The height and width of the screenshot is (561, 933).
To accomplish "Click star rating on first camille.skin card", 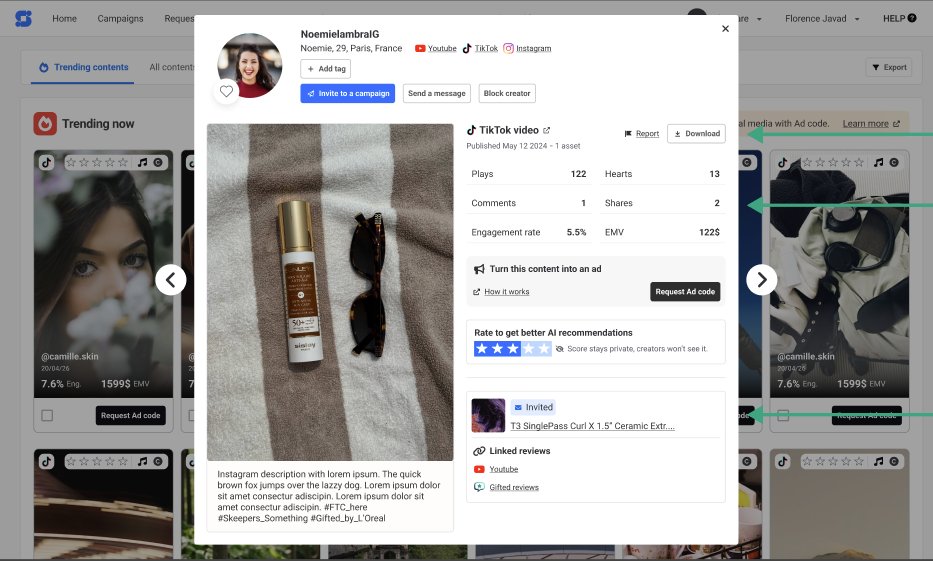I will point(97,162).
